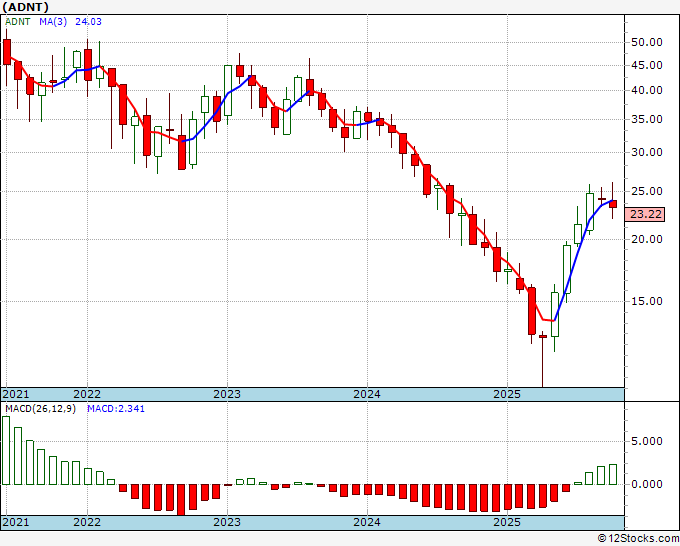Click the 5.000 MACD axis label
680x546 pixels.
coord(647,441)
